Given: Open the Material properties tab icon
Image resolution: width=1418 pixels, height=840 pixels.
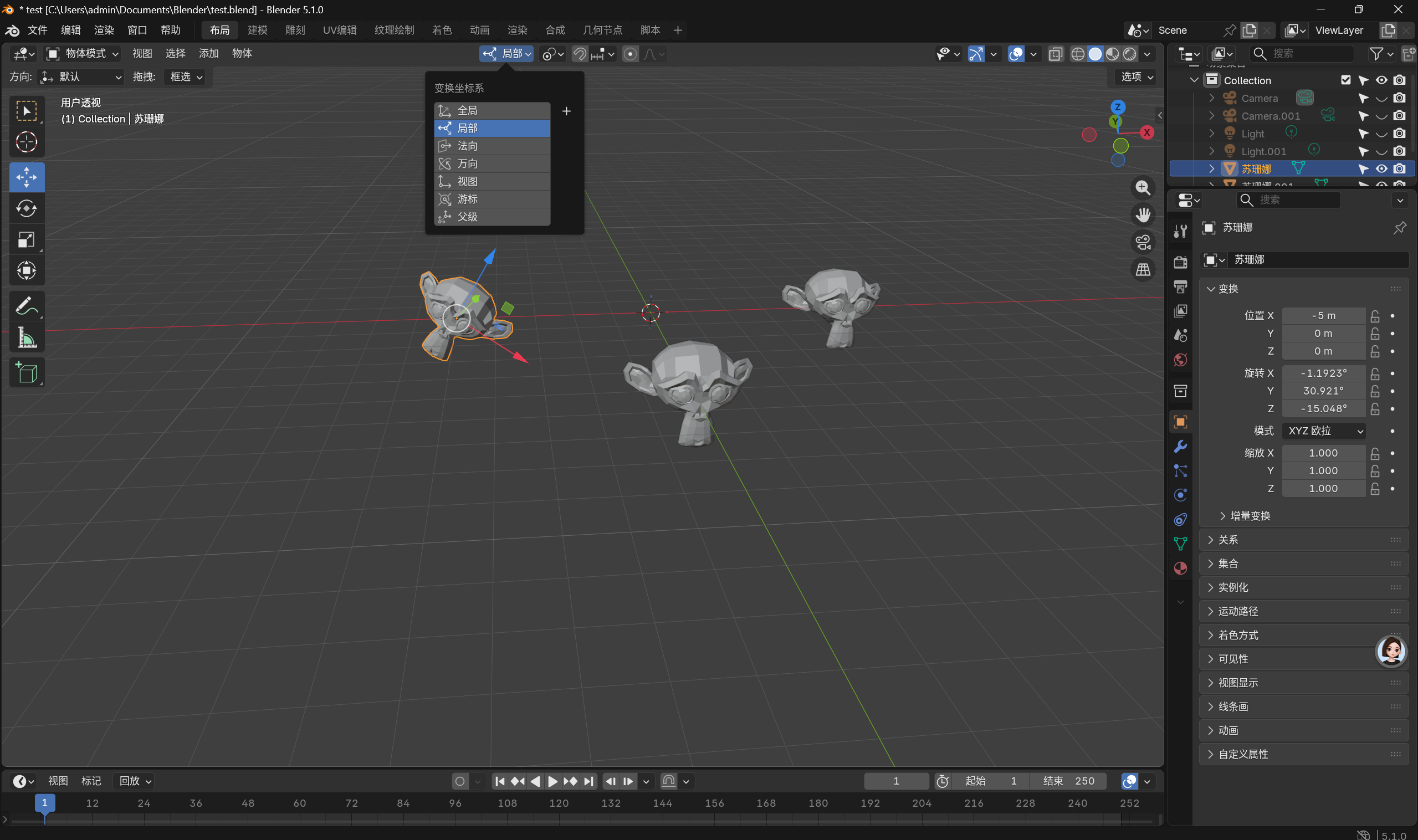Looking at the screenshot, I should (1180, 568).
